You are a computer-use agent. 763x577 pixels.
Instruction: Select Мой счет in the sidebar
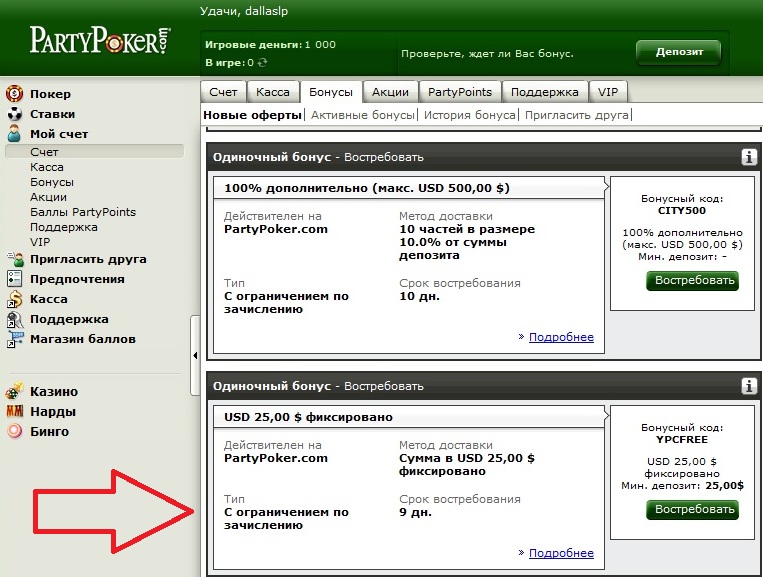pyautogui.click(x=59, y=134)
